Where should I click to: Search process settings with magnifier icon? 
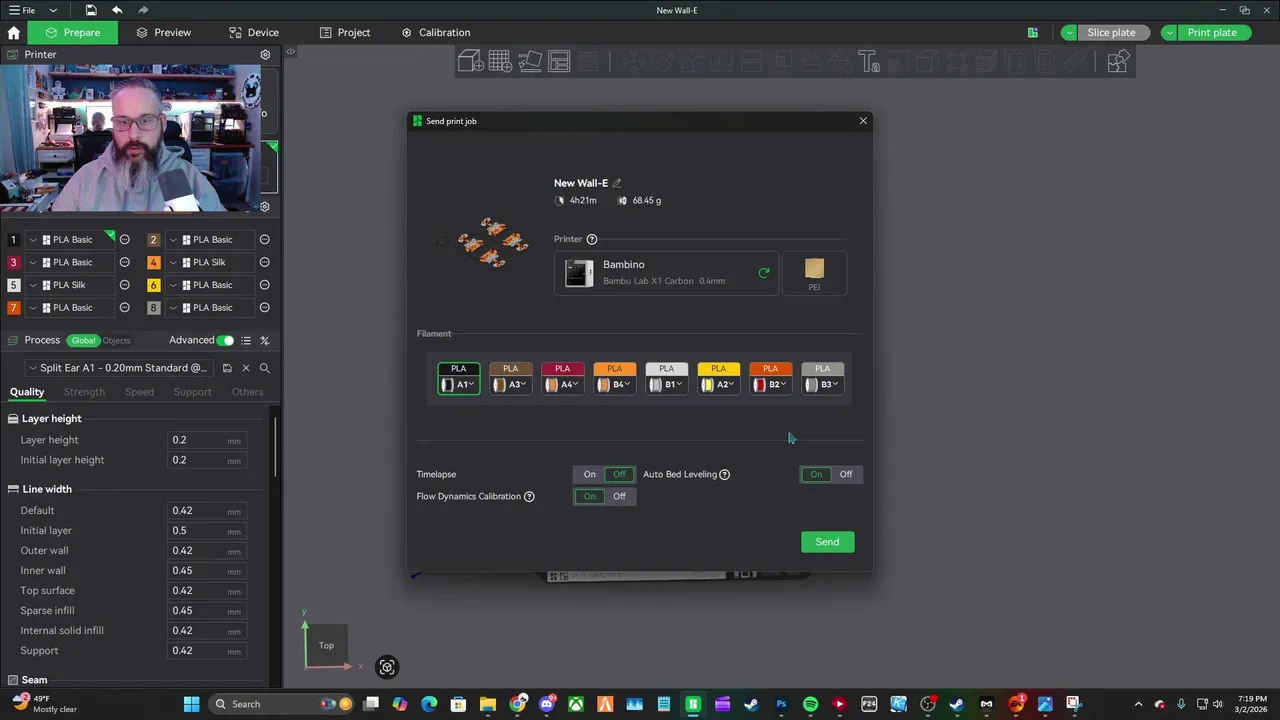[264, 368]
